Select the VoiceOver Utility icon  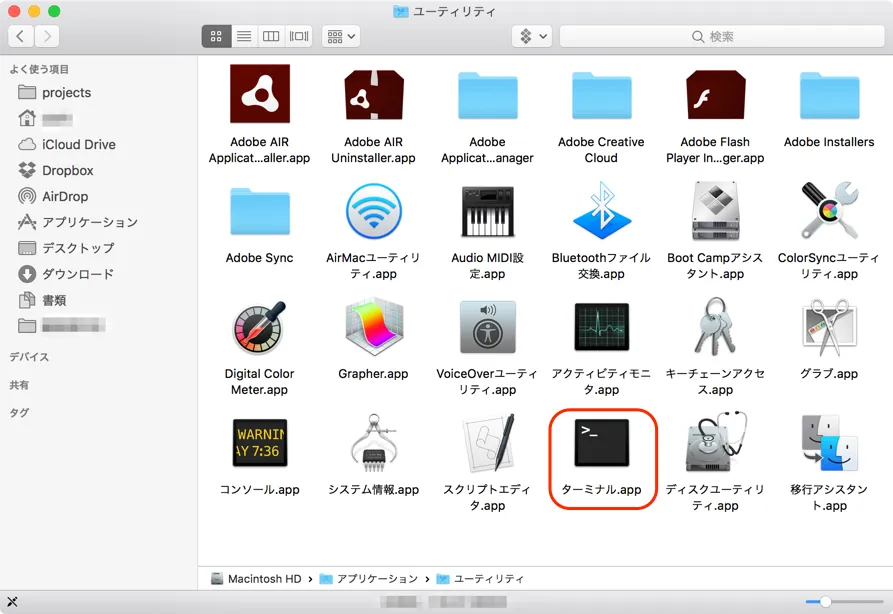(x=488, y=328)
